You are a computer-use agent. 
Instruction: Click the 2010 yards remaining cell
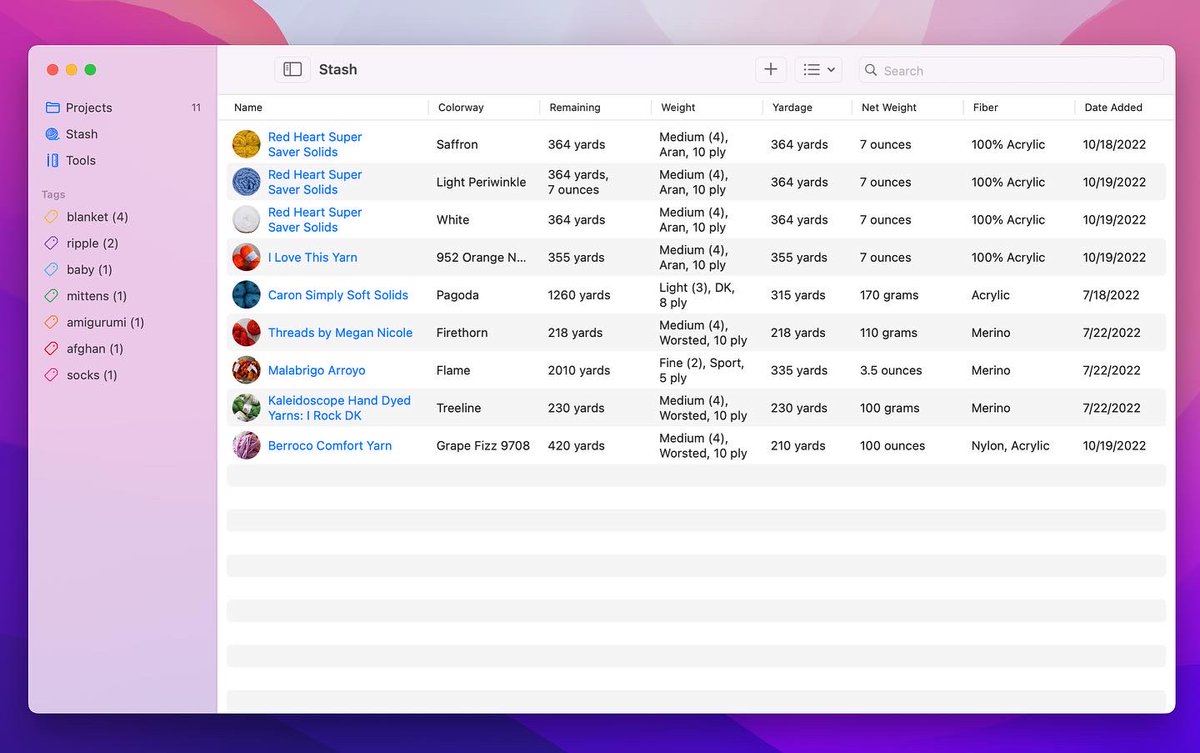579,370
